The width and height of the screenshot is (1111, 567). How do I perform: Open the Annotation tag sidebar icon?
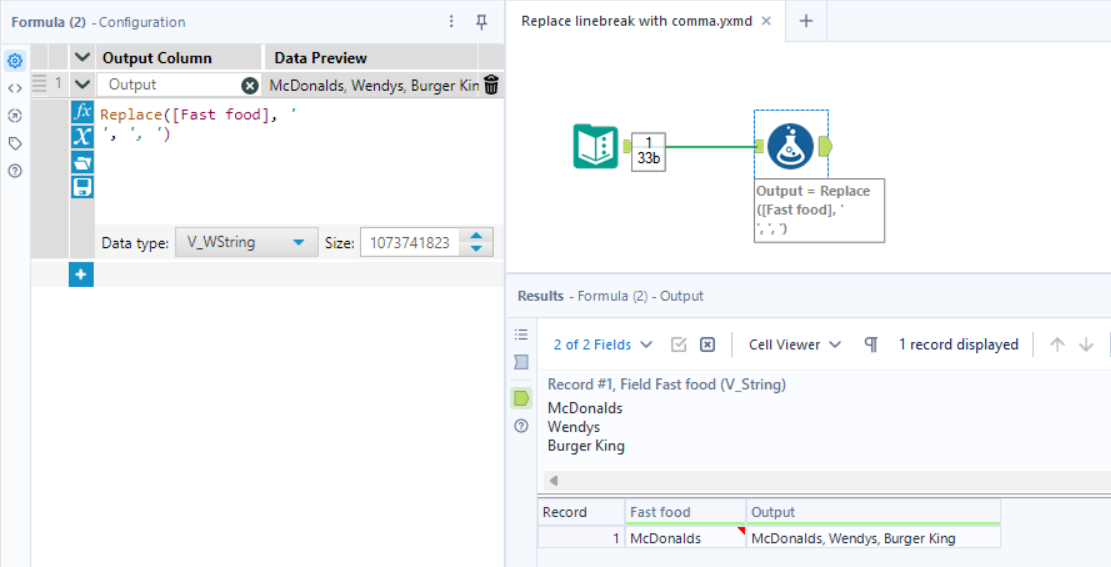[15, 143]
